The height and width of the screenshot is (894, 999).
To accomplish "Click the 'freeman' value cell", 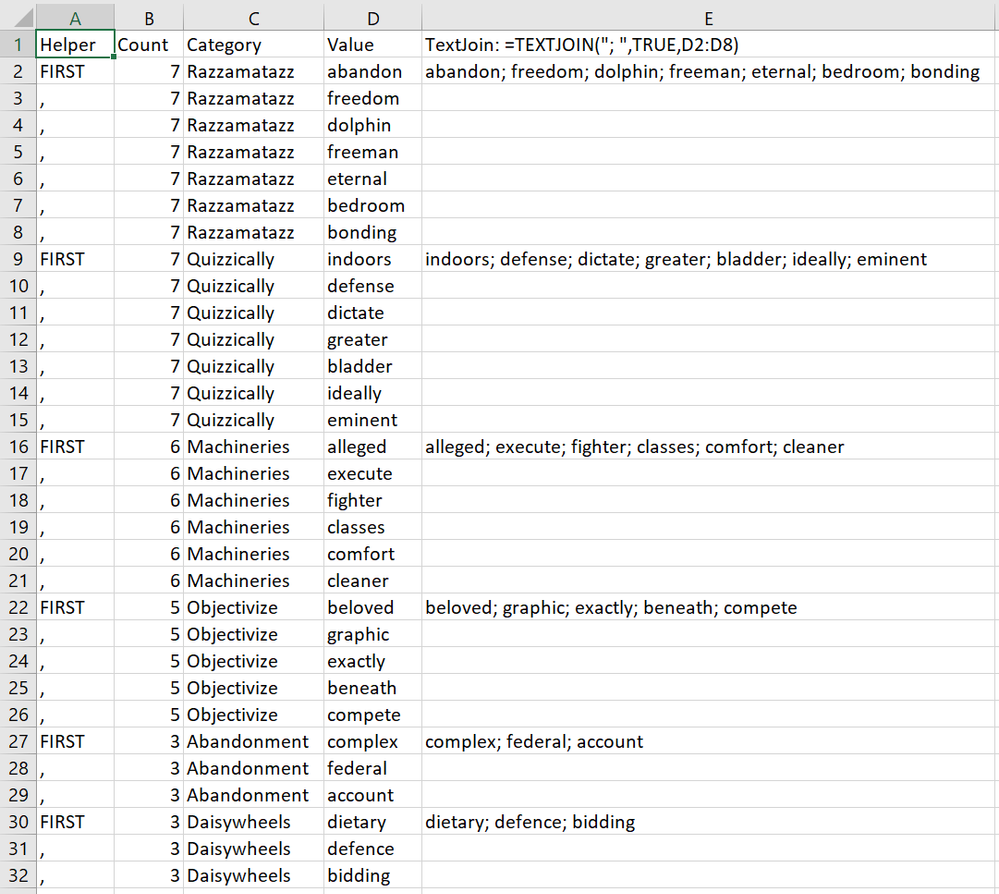I will pos(373,152).
